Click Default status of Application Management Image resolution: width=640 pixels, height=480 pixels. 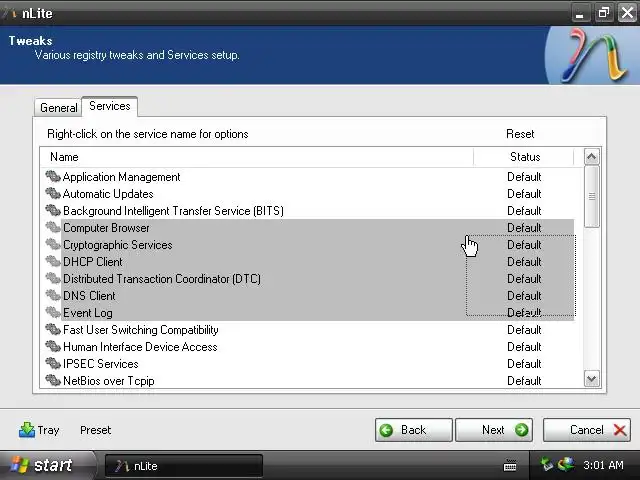[524, 177]
